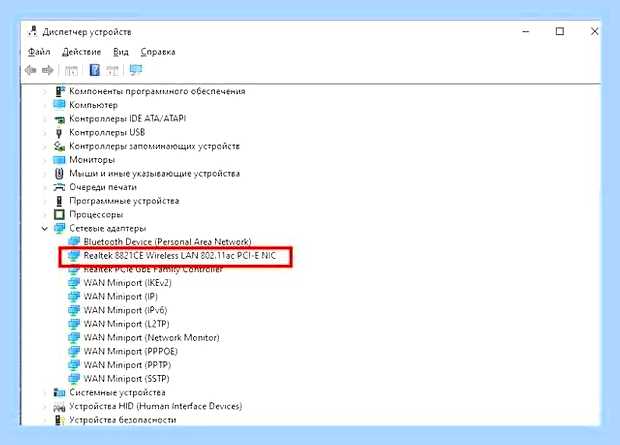Click the Scan for hardware changes monitor icon
The width and height of the screenshot is (620, 445).
[136, 70]
